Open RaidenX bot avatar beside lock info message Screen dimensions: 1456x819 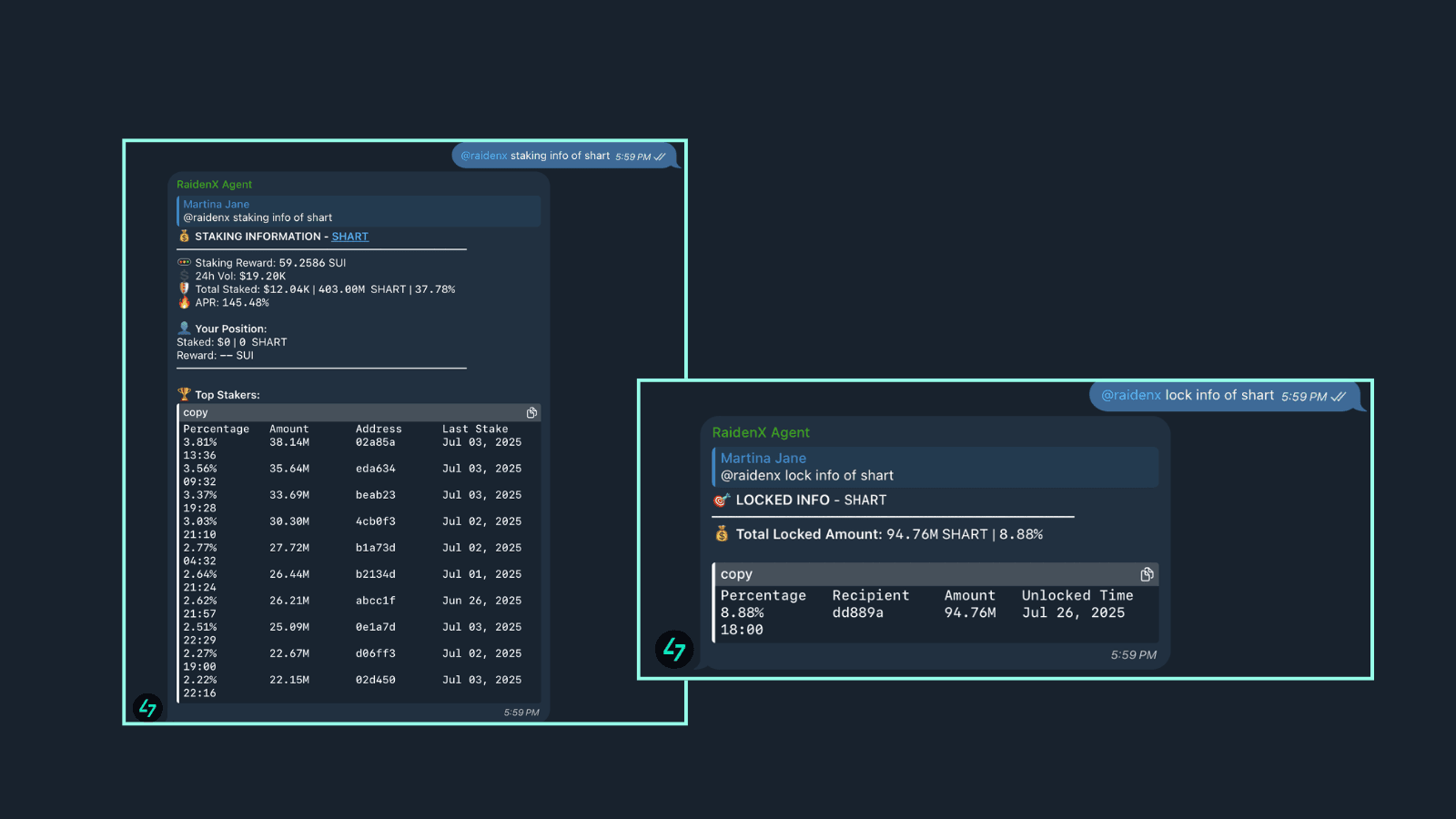(x=674, y=649)
